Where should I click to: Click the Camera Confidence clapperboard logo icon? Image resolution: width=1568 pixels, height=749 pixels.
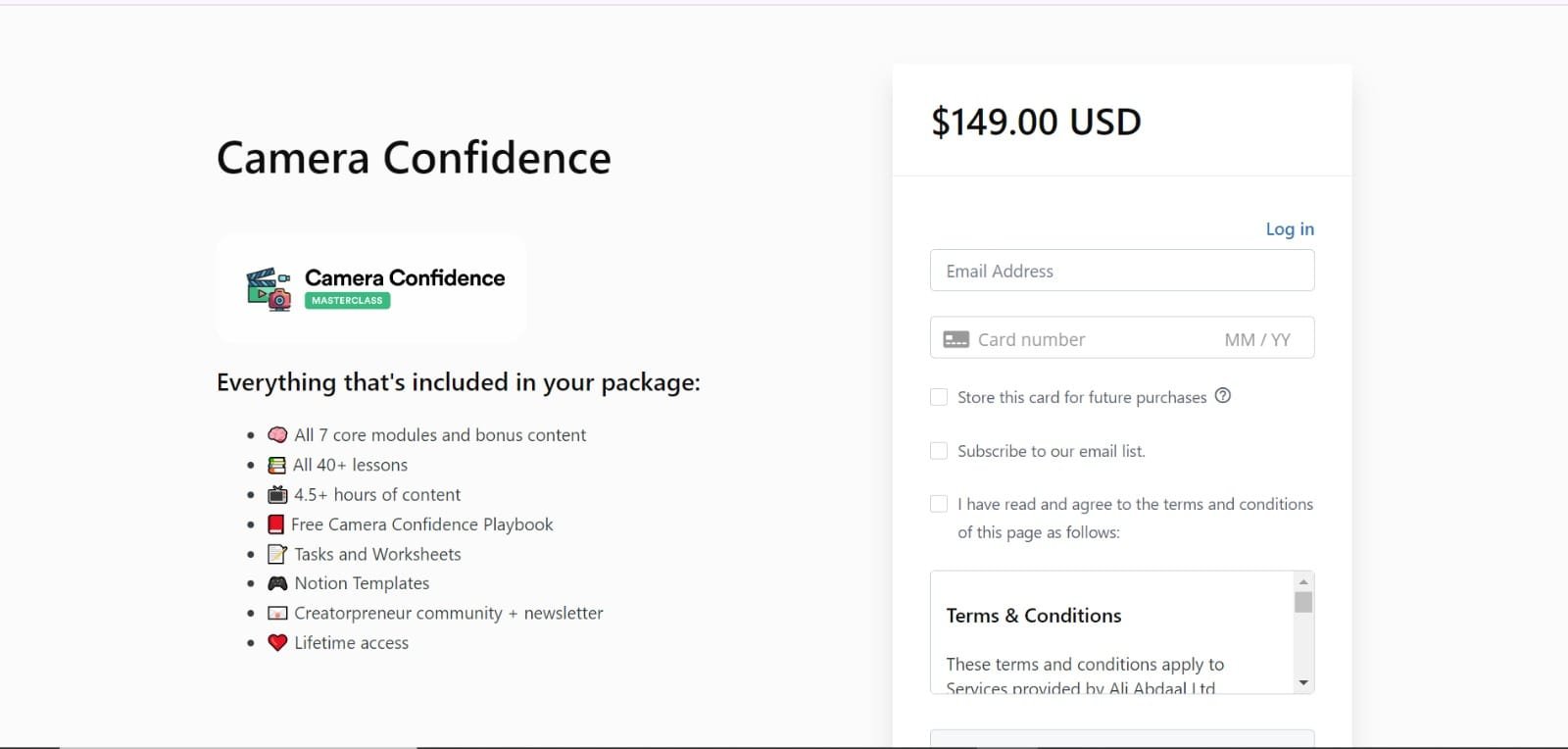click(x=269, y=289)
